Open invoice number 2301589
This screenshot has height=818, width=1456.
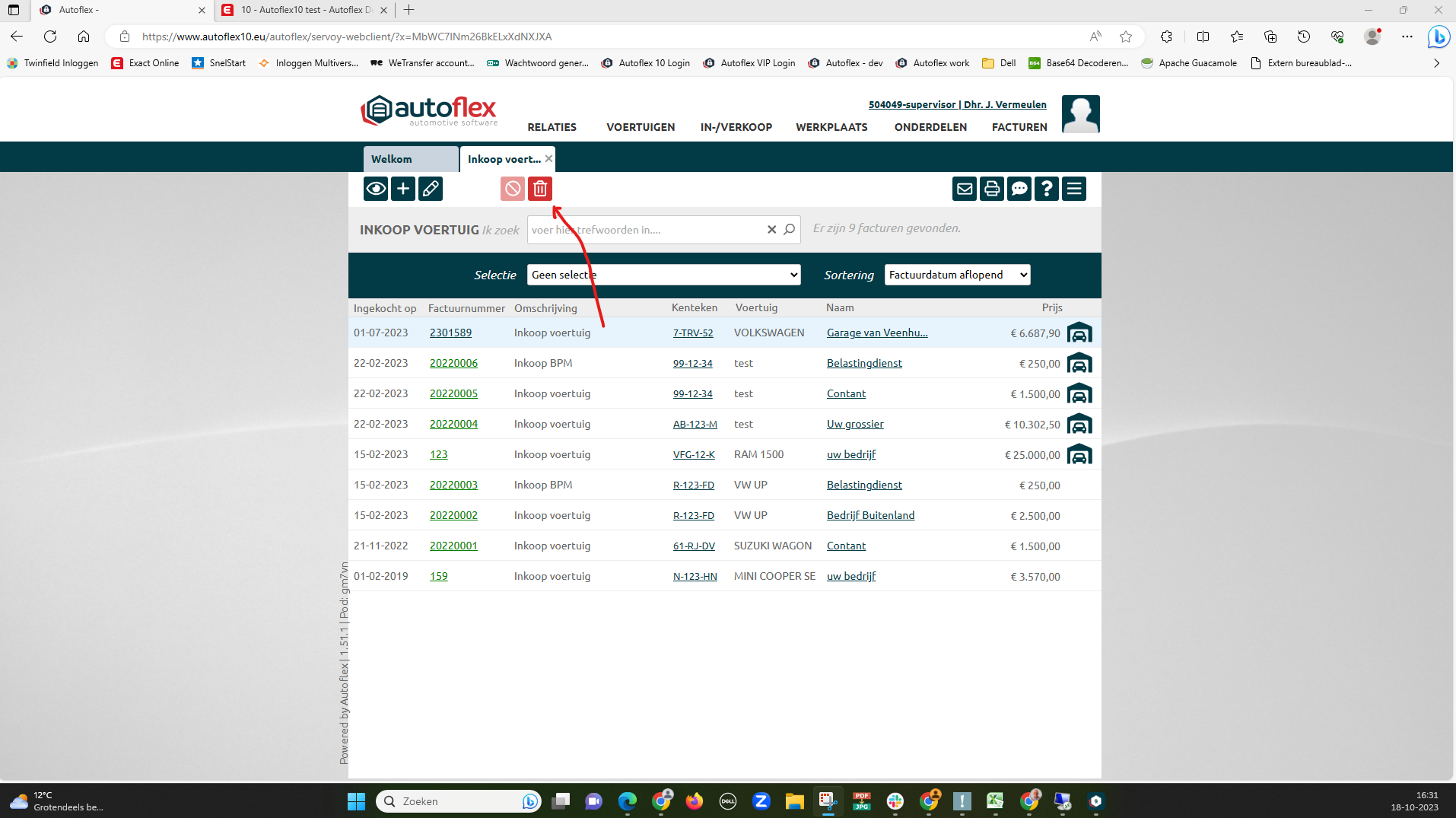pos(450,333)
